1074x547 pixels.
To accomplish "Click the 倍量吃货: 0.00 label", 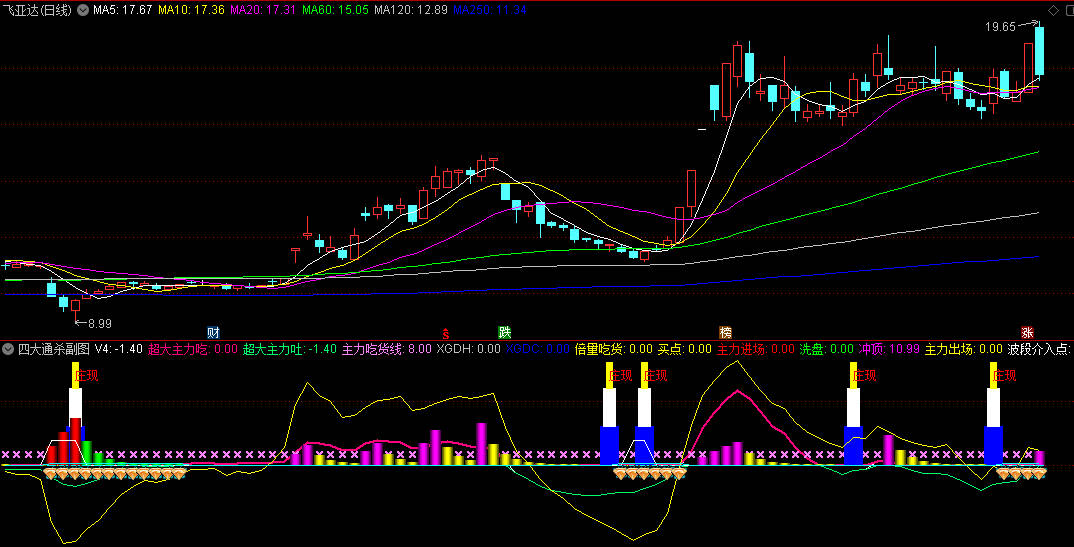I will point(614,349).
